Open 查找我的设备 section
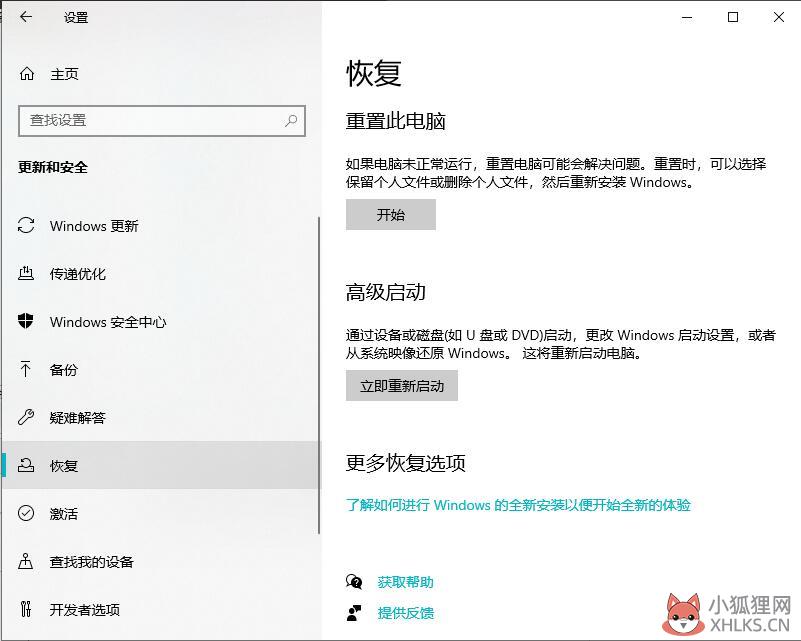The width and height of the screenshot is (801, 641). pyautogui.click(x=91, y=562)
